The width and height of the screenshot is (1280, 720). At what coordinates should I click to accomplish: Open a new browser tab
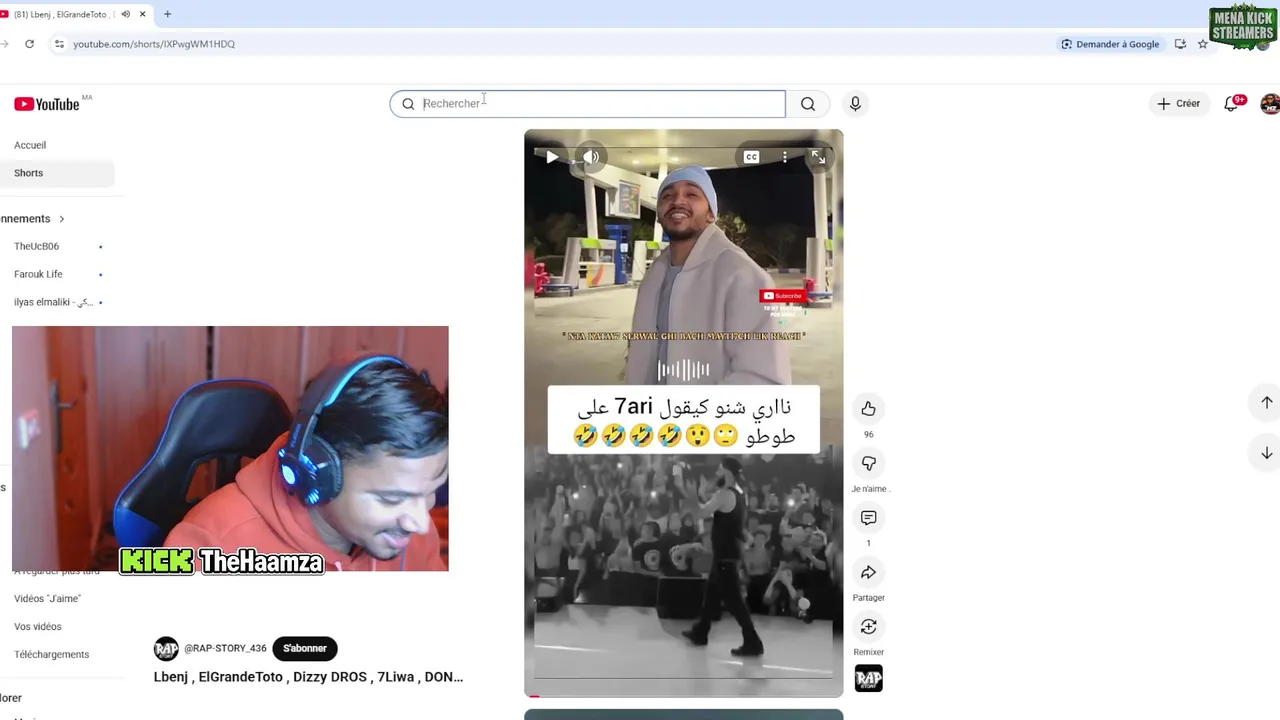[167, 14]
